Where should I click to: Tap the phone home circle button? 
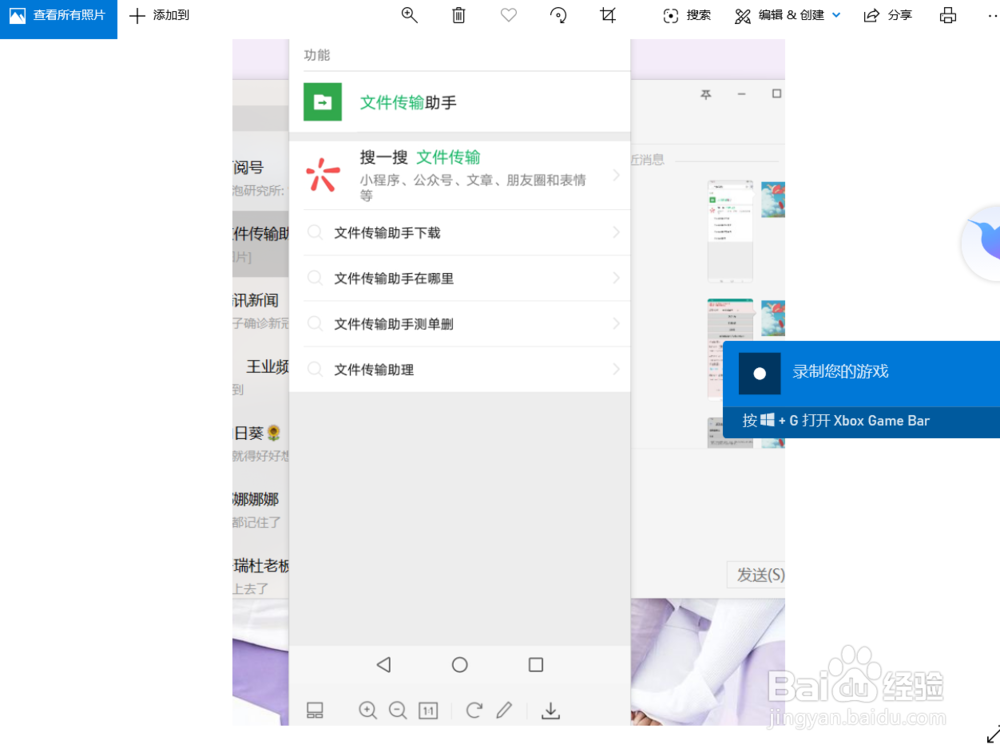click(x=460, y=665)
